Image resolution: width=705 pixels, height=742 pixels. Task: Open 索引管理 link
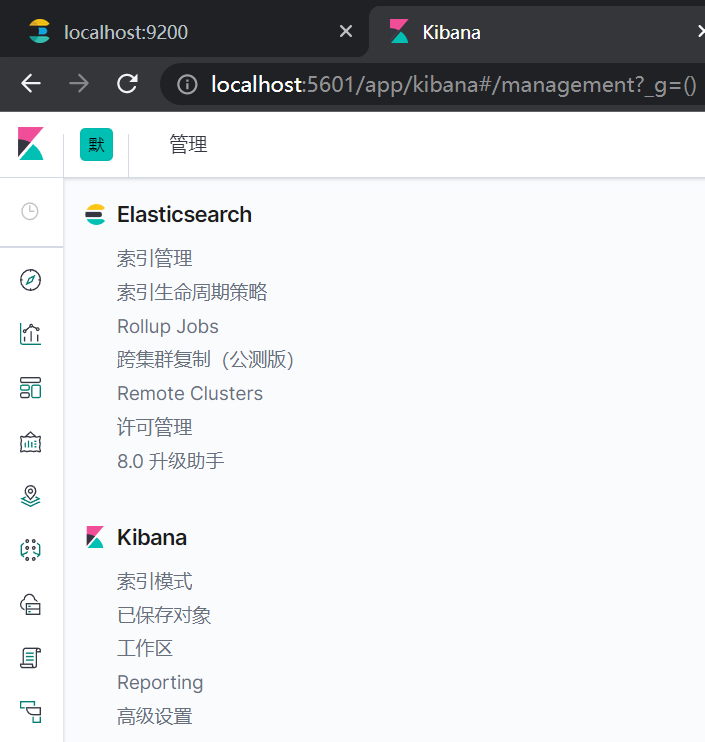coord(155,258)
